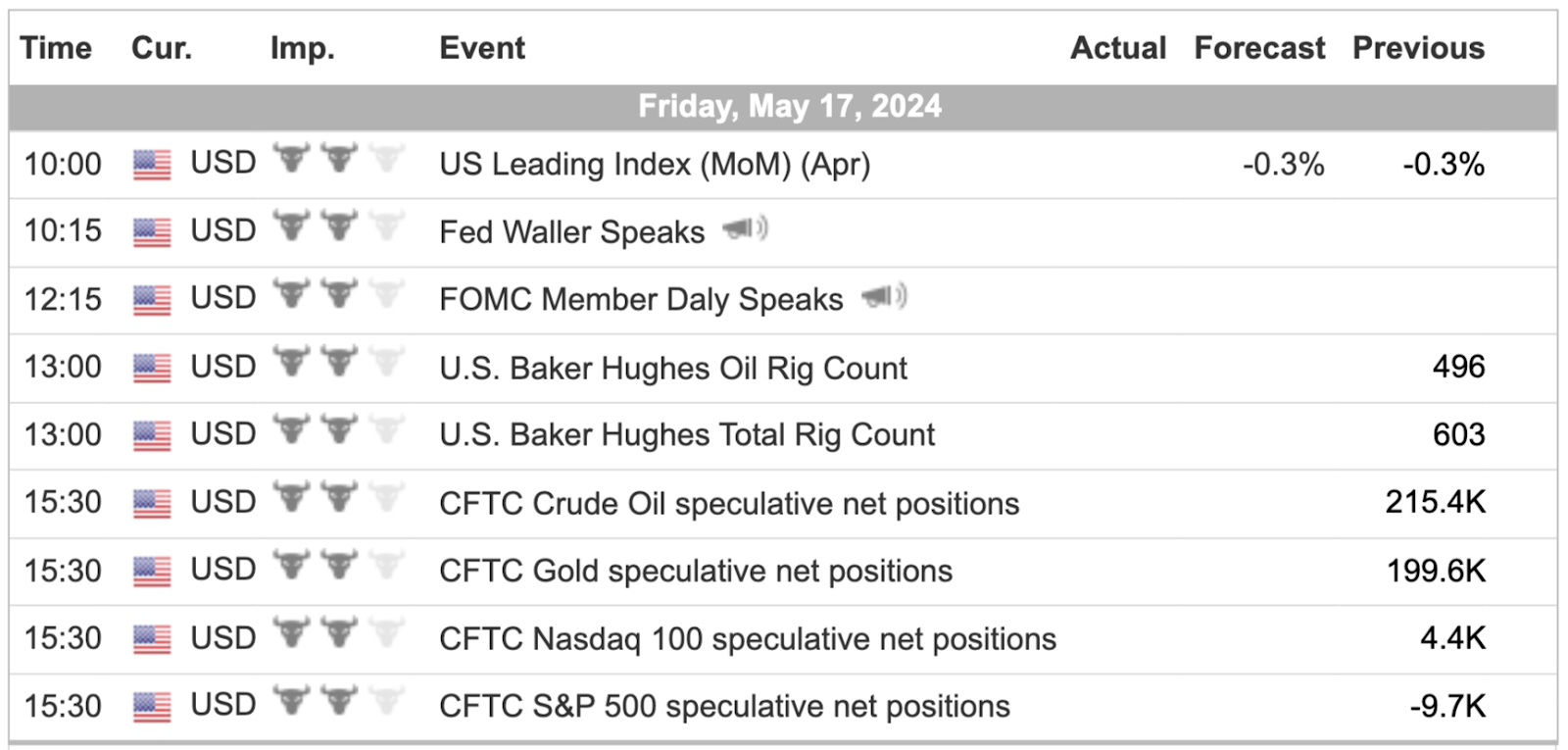
Task: Click the previous value 496 for Oil Rig Count
Action: point(1459,367)
